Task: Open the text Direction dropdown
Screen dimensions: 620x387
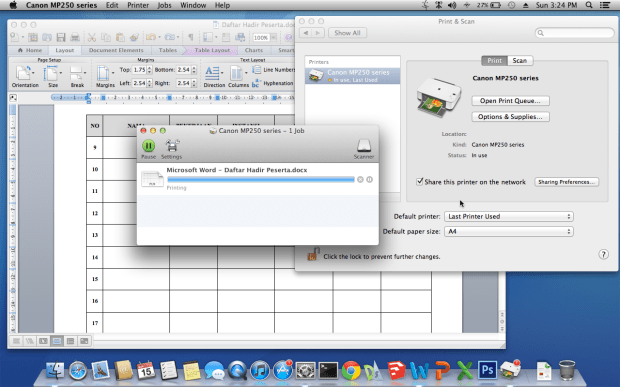Action: [x=214, y=77]
